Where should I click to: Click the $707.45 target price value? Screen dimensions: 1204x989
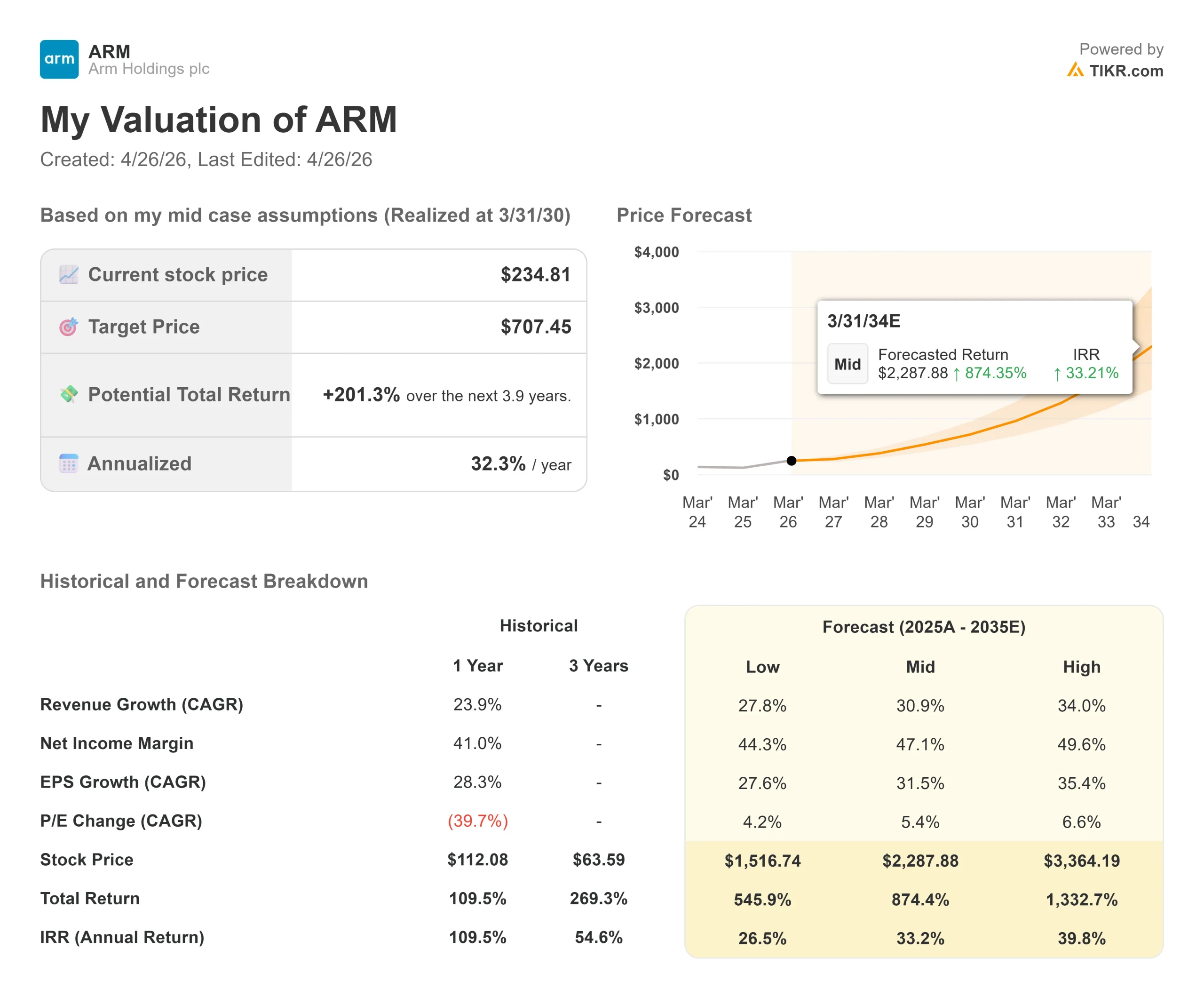click(535, 327)
